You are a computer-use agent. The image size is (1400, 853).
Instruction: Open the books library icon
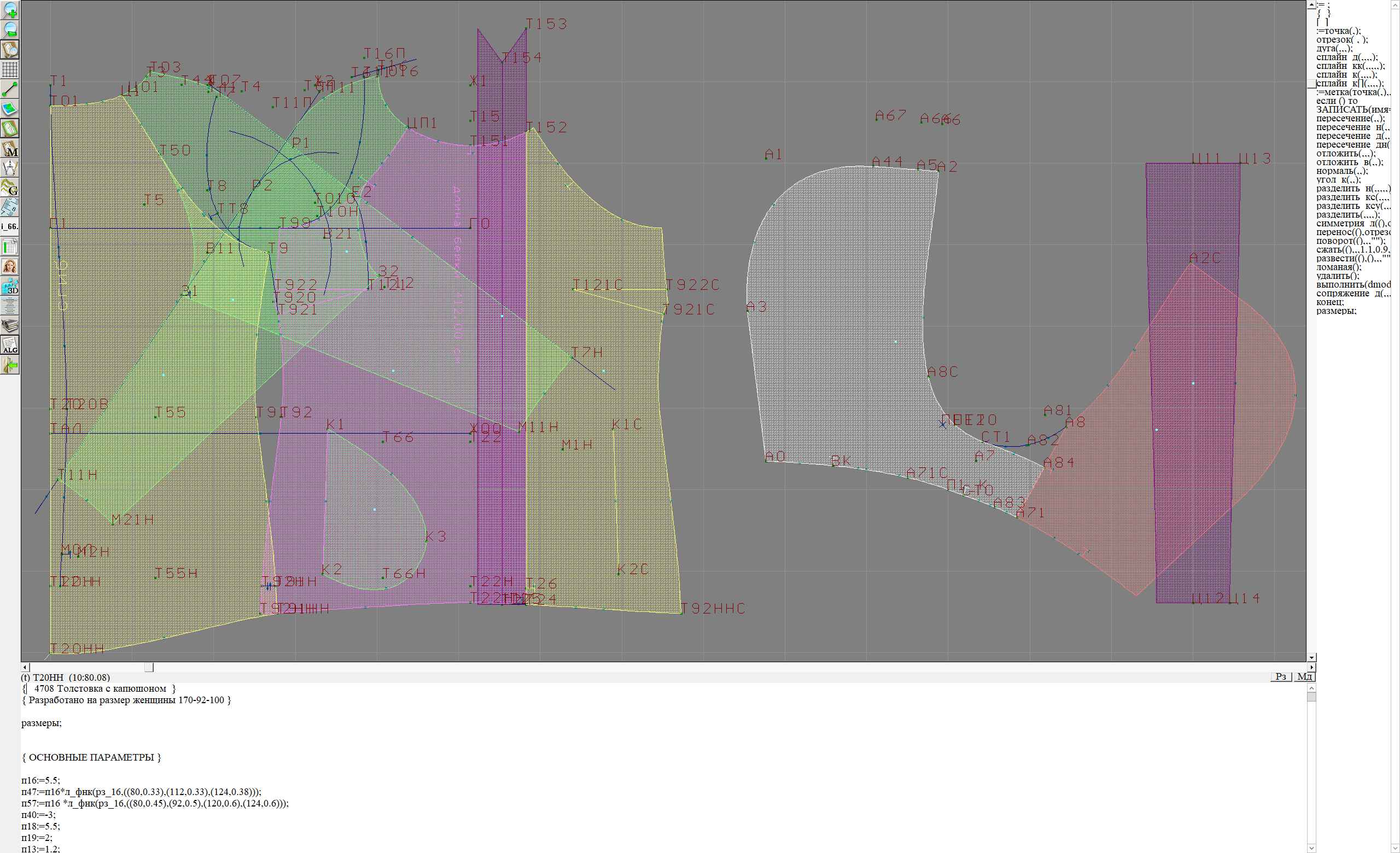point(10,325)
